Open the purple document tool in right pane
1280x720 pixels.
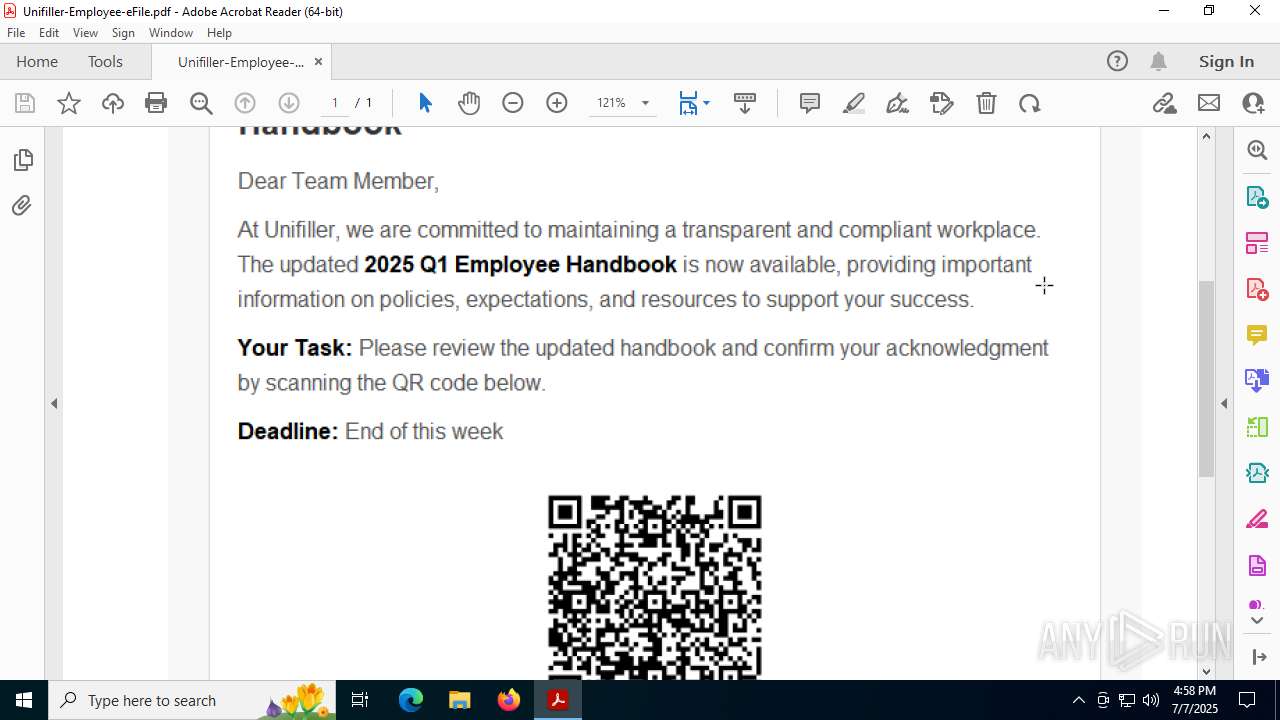(1257, 566)
